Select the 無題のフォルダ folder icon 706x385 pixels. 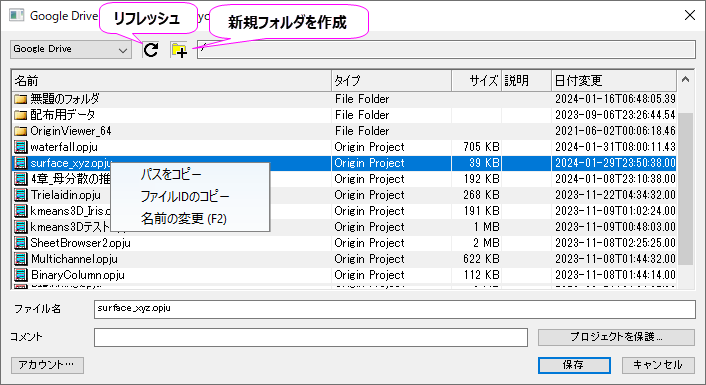click(21, 99)
